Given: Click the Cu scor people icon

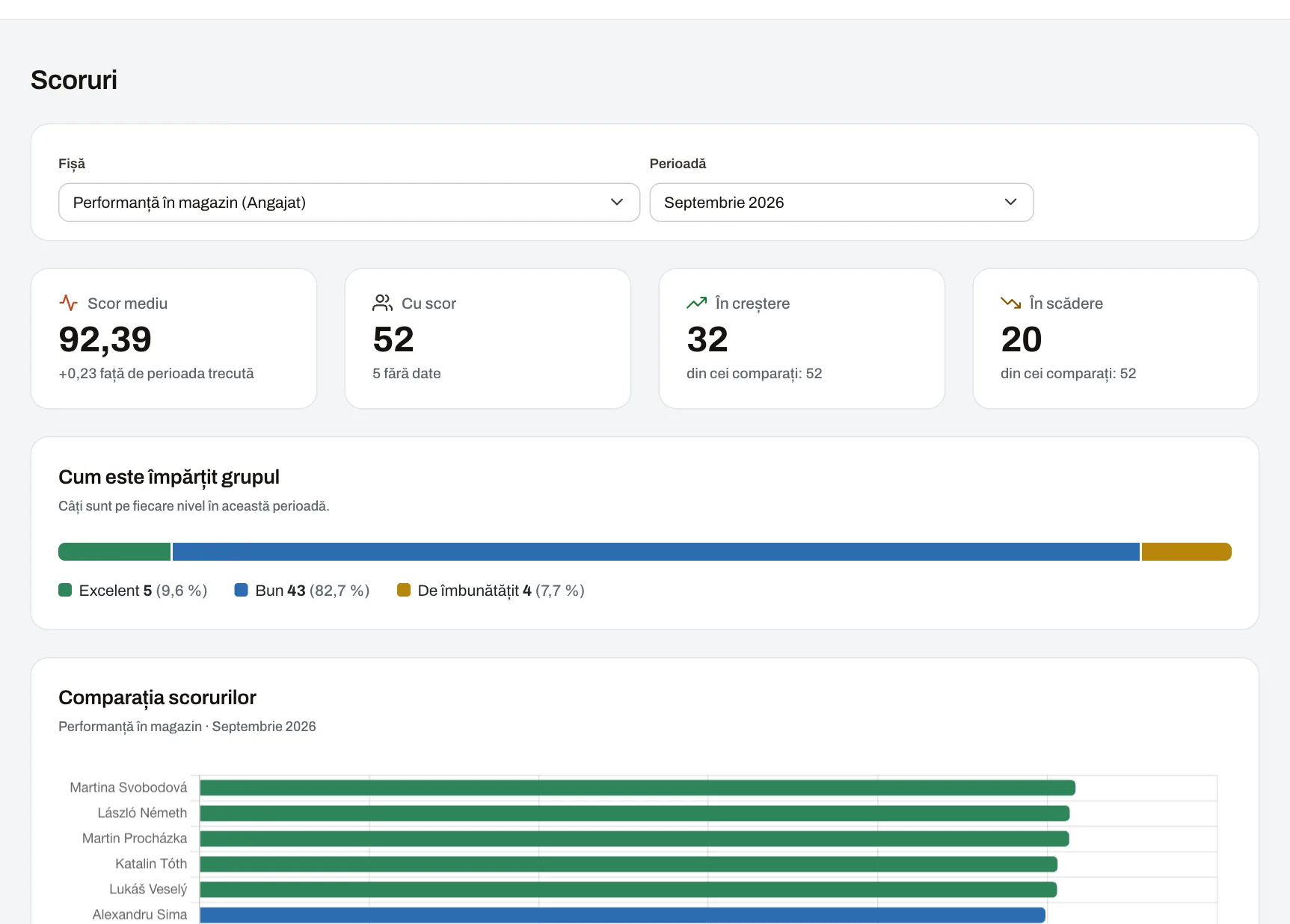Looking at the screenshot, I should click(x=382, y=303).
